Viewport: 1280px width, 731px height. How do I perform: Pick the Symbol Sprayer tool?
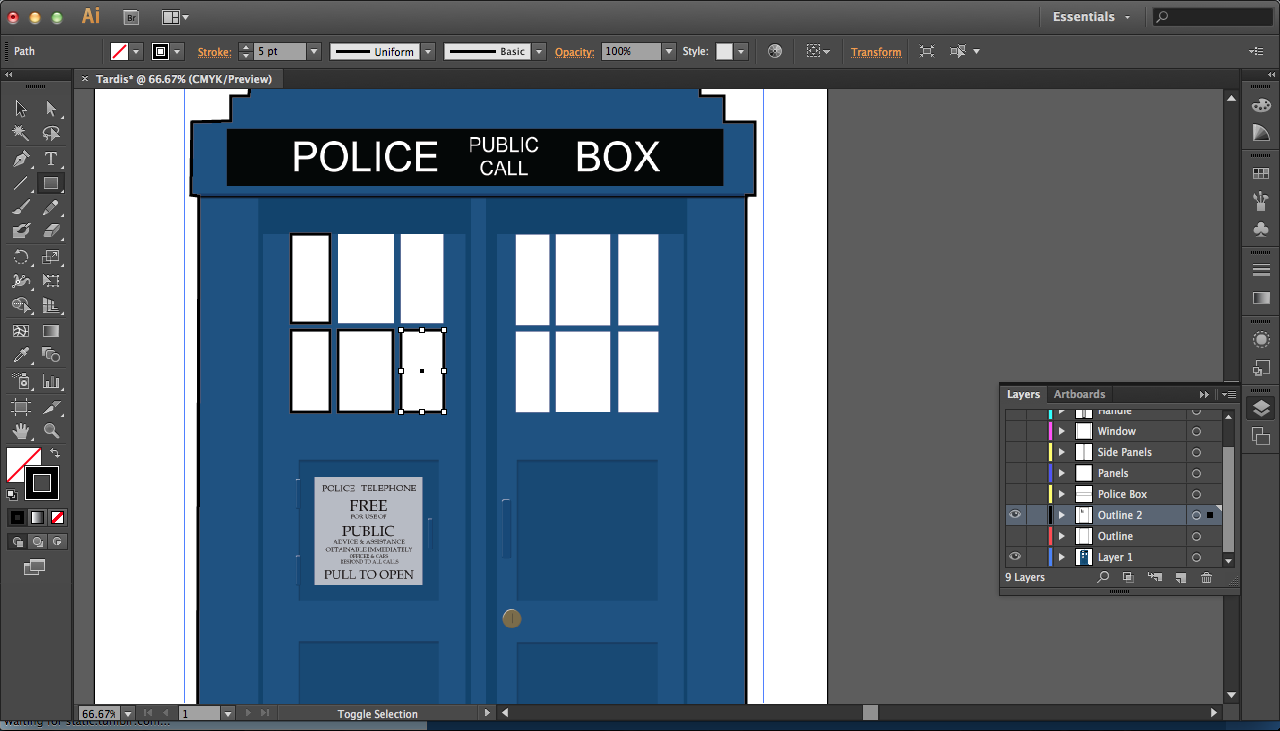pyautogui.click(x=21, y=381)
